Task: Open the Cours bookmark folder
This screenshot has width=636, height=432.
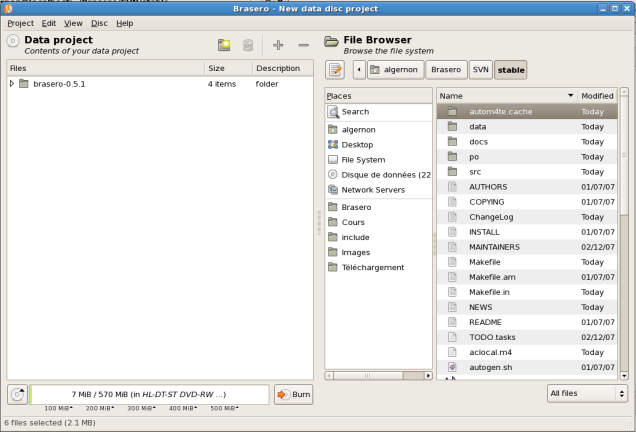Action: point(378,222)
